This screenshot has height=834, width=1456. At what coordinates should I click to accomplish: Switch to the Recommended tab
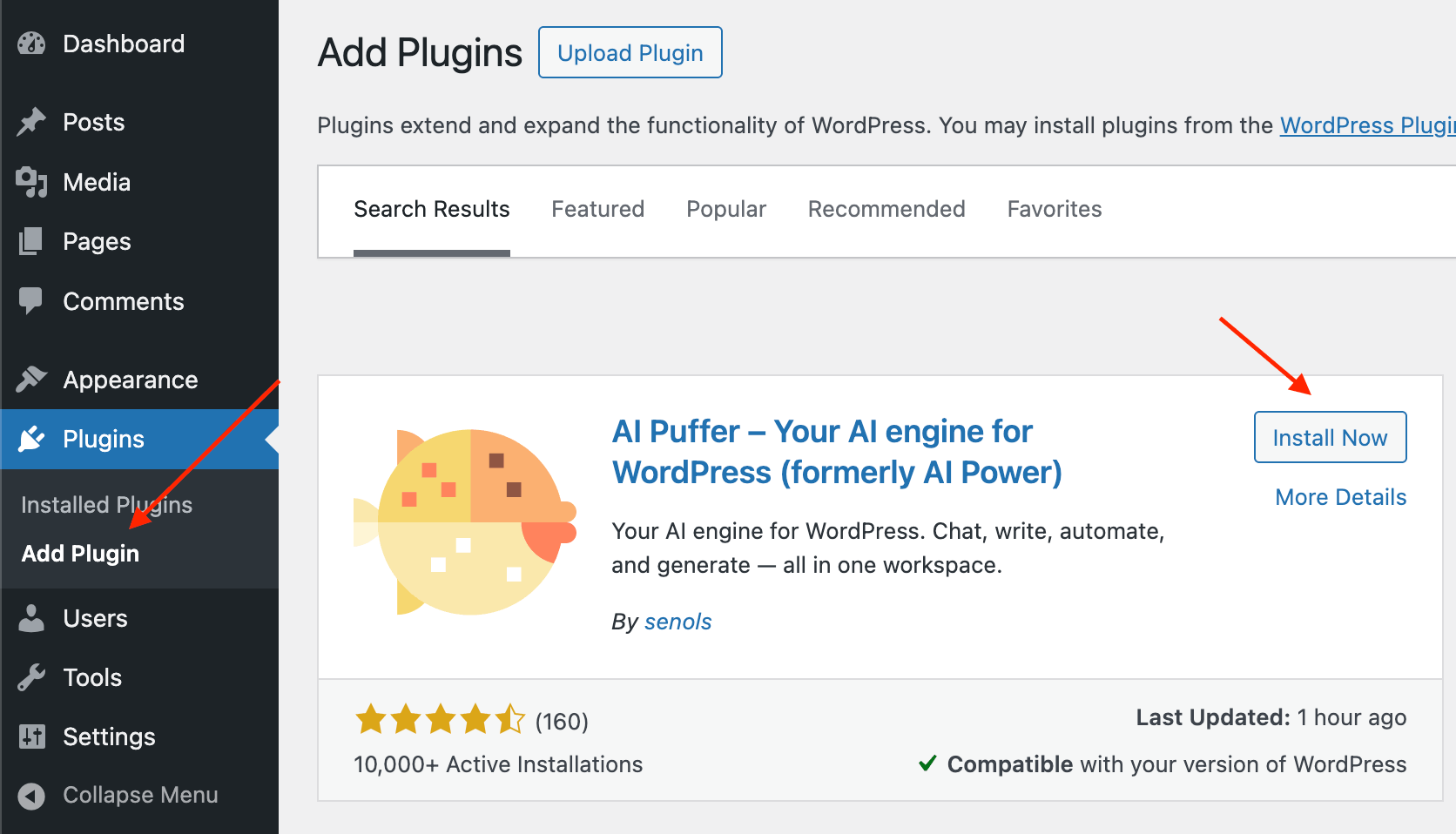886,209
